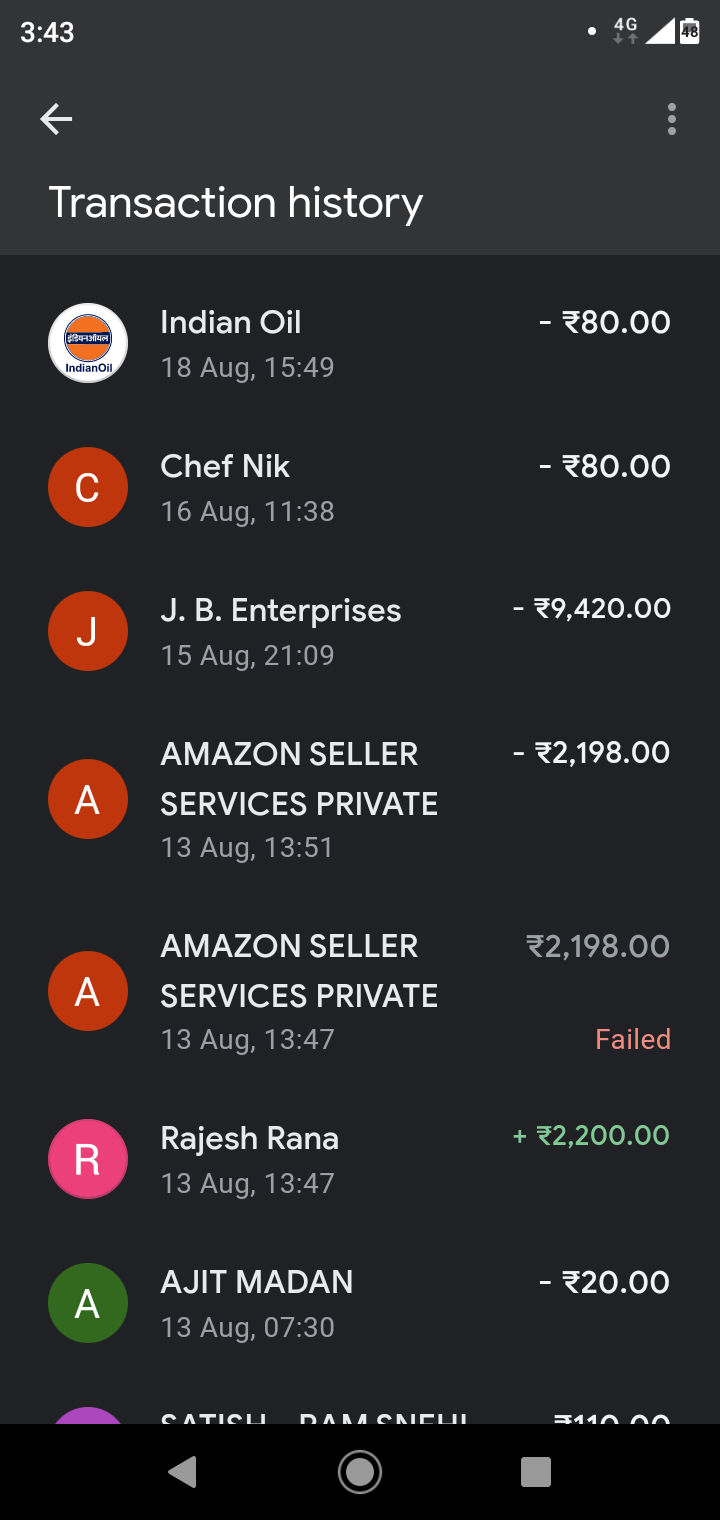Tap the Indian Oil logo avatar

click(88, 343)
